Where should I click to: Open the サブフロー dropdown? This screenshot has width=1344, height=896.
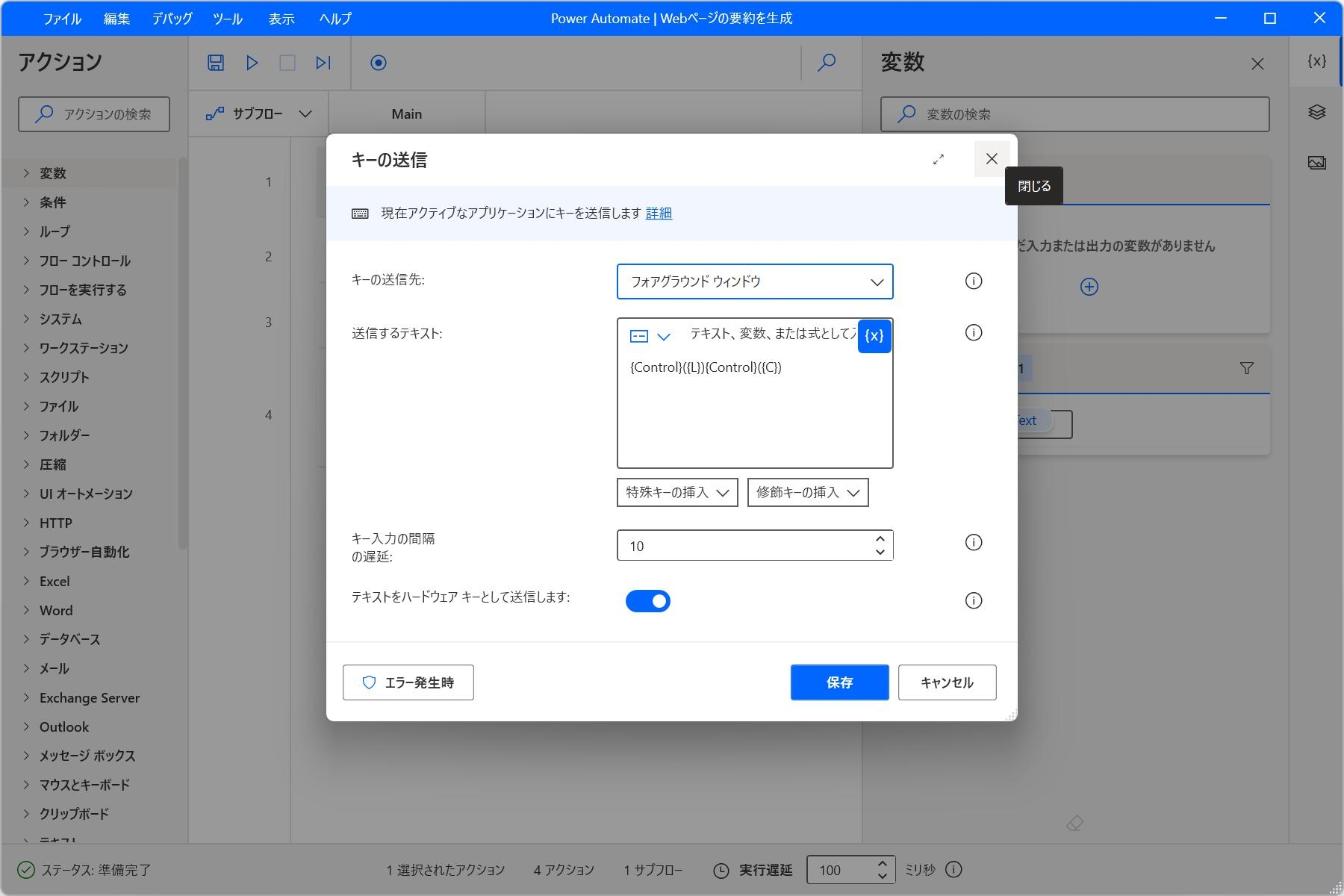(258, 113)
